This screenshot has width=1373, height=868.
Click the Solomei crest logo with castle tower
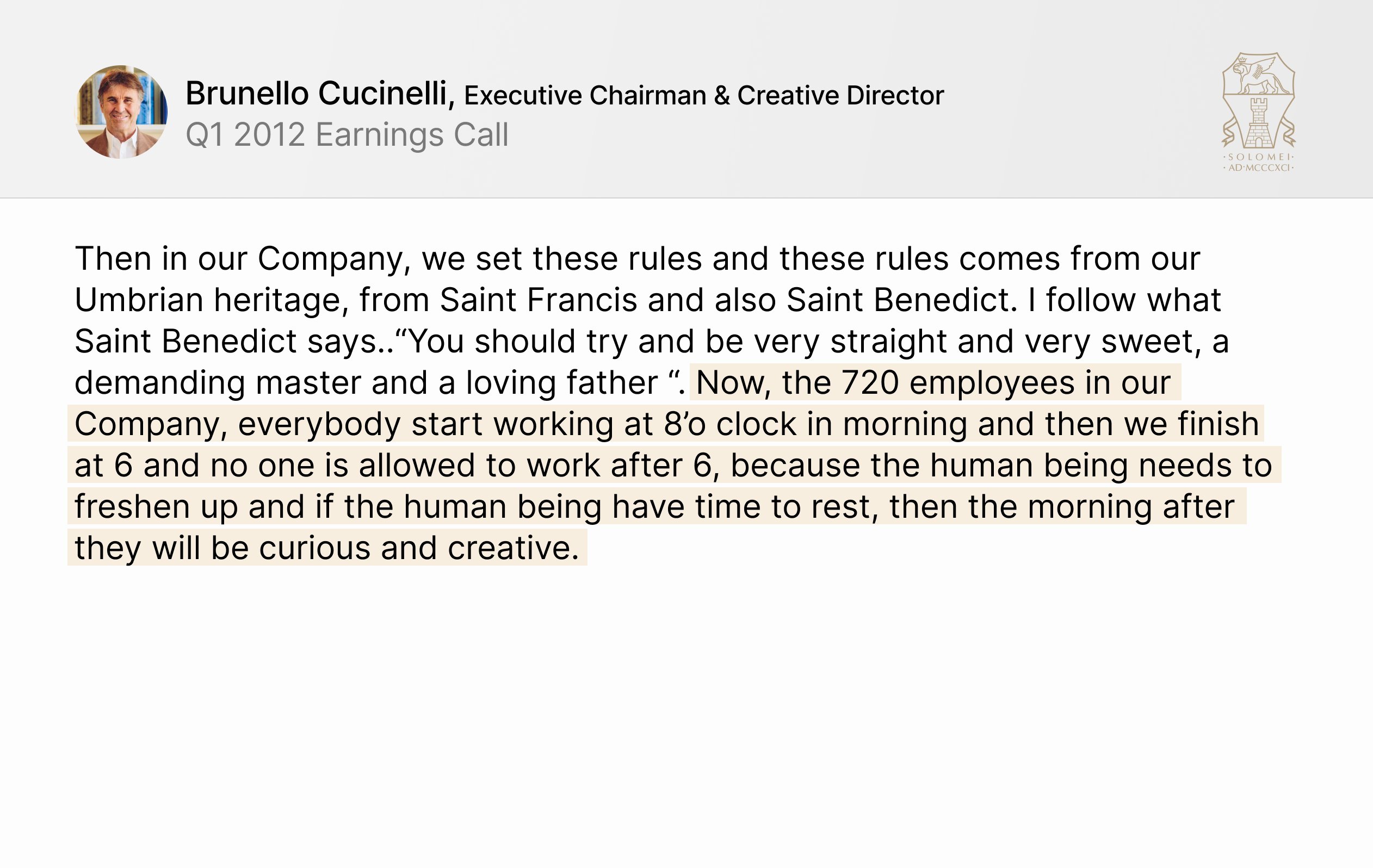point(1258,112)
